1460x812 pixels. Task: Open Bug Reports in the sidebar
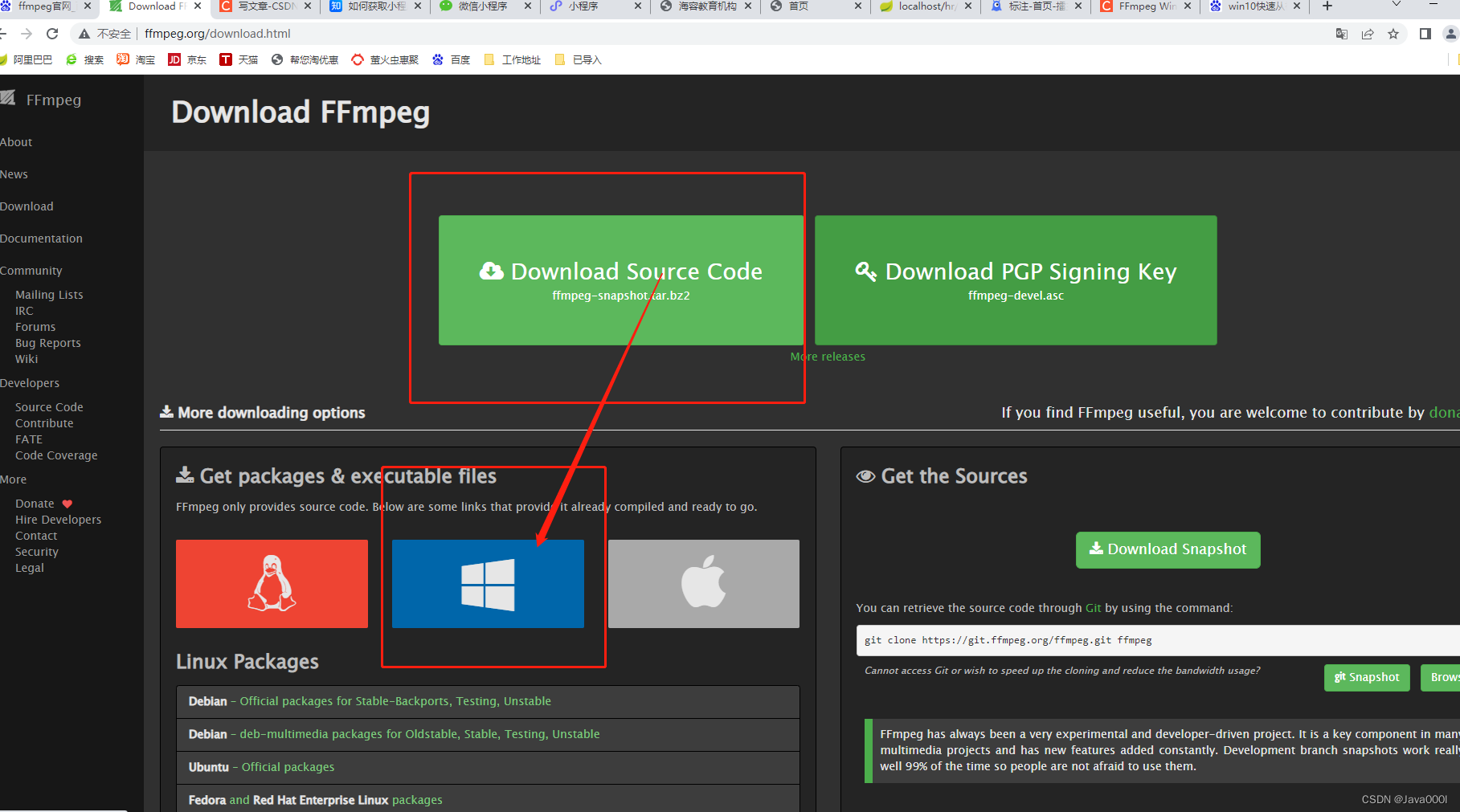tap(48, 343)
